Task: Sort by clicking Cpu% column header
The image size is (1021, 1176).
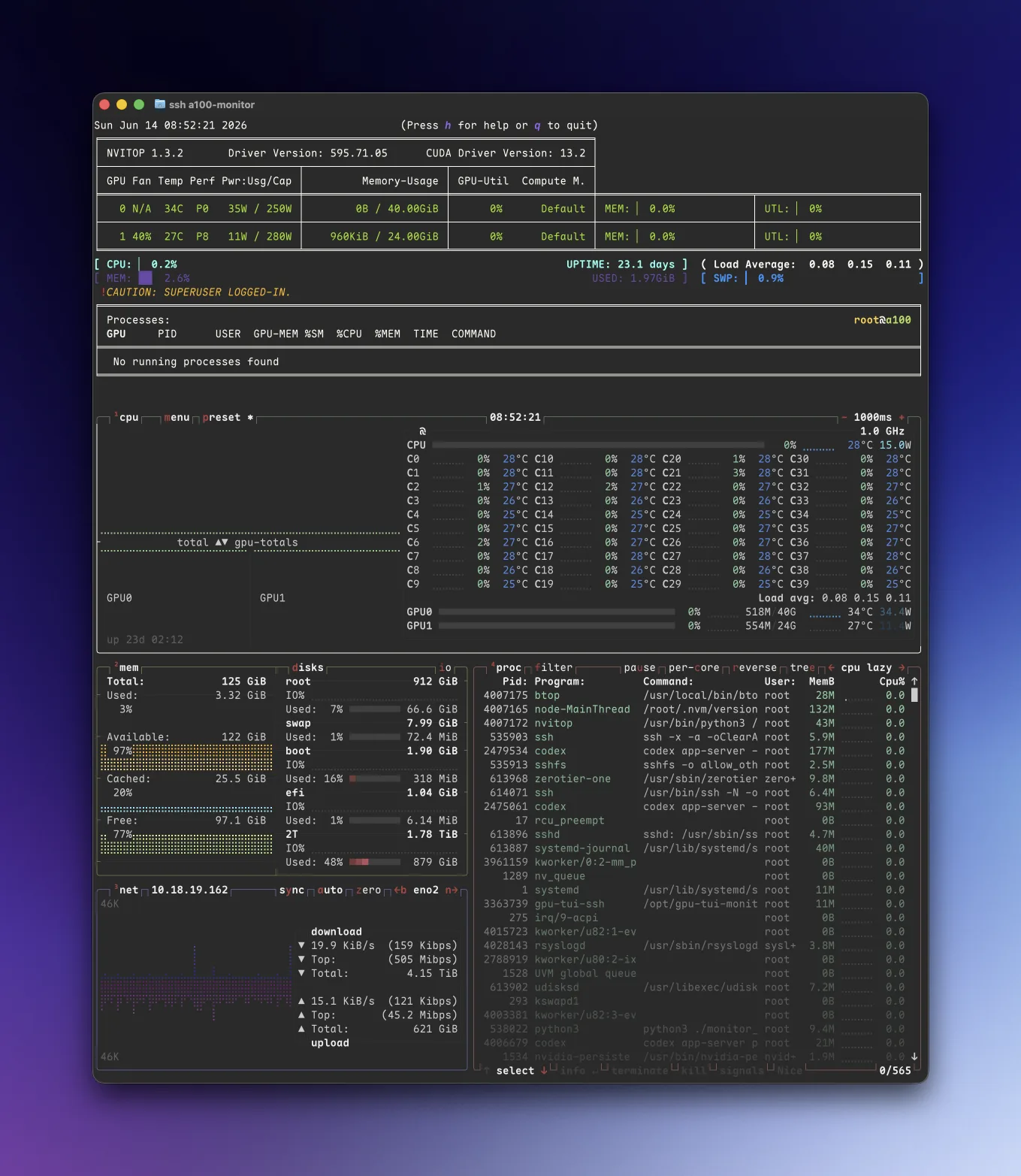Action: point(892,681)
